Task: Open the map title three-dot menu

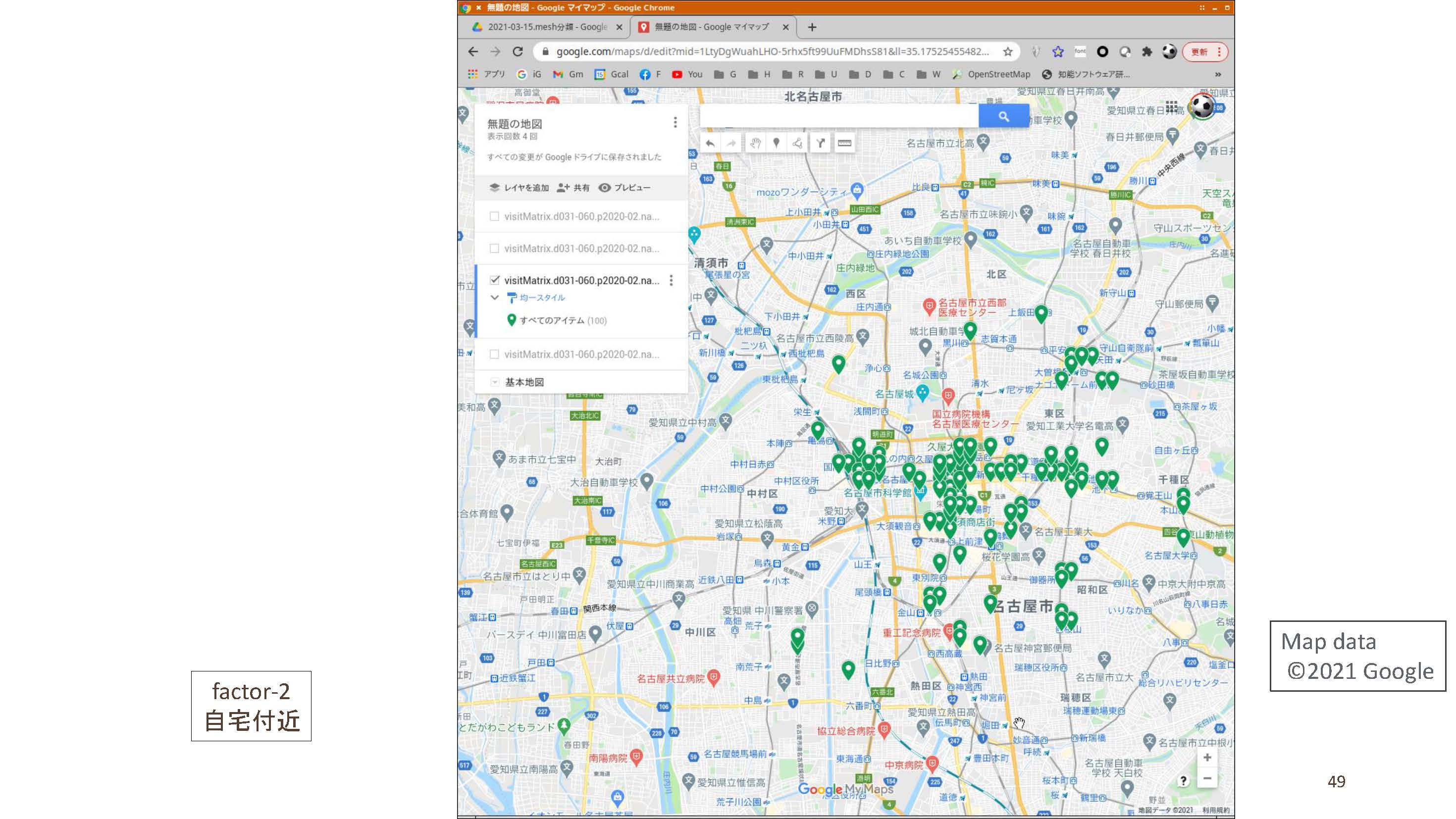Action: (675, 123)
